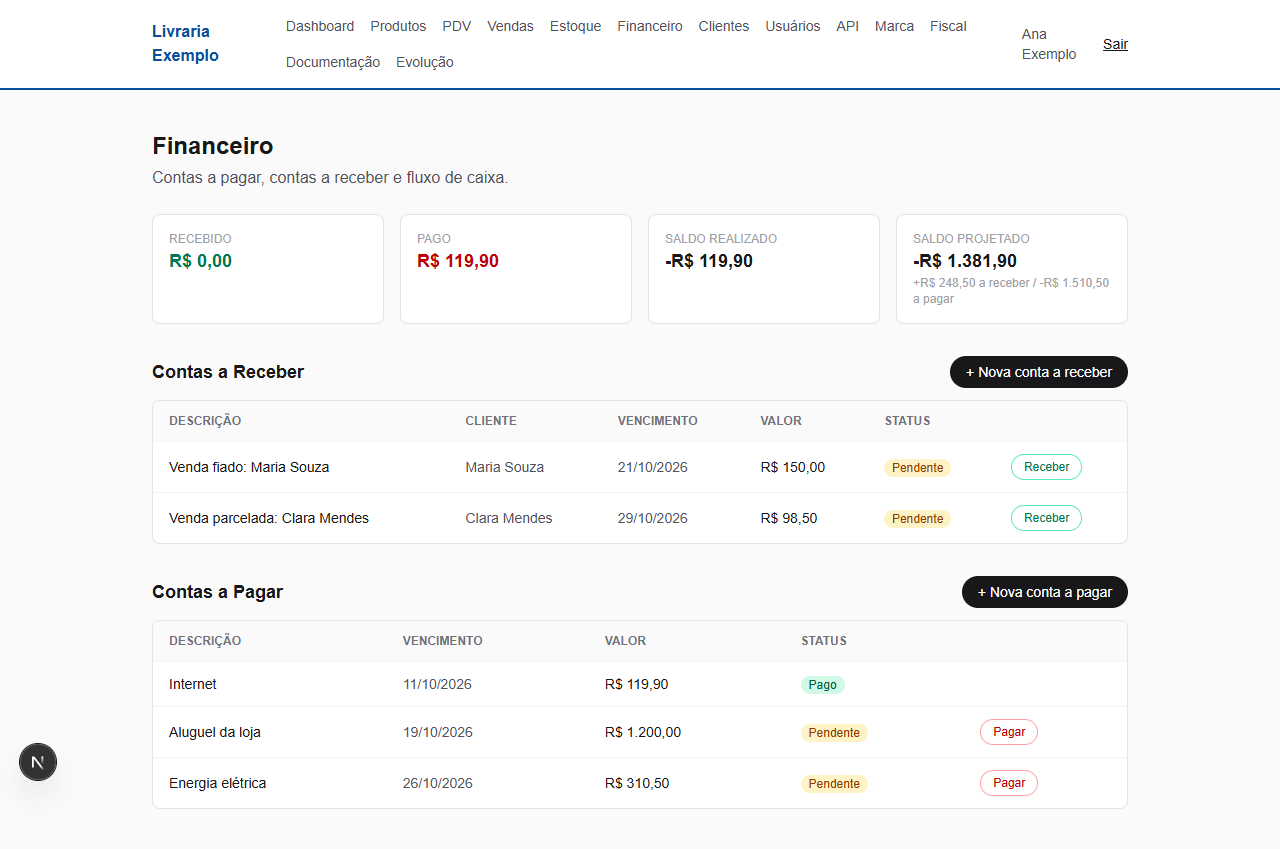The height and width of the screenshot is (849, 1280).
Task: Select Financeiro in the navigation bar
Action: tap(650, 26)
